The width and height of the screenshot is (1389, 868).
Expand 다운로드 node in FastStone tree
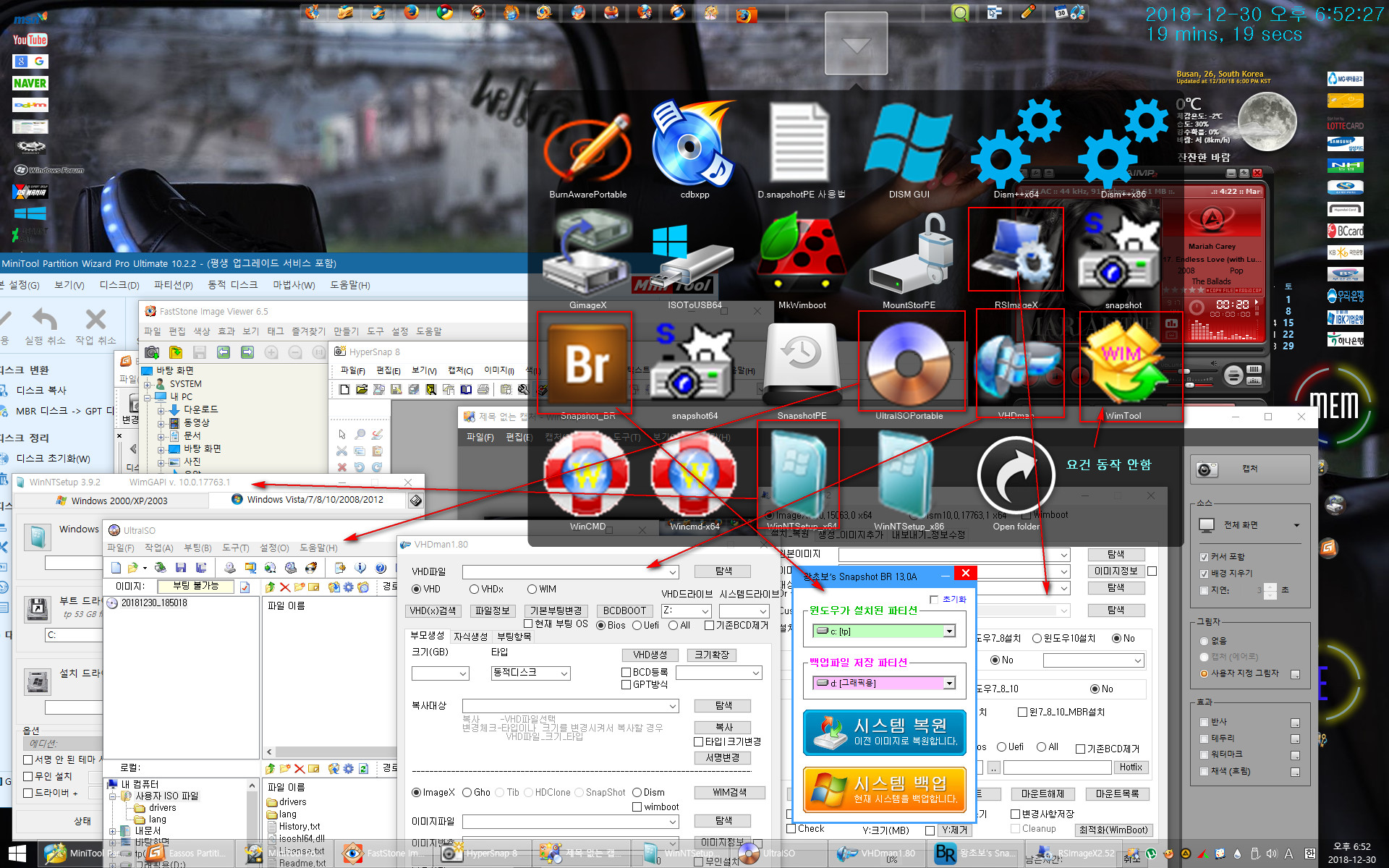coord(161,409)
